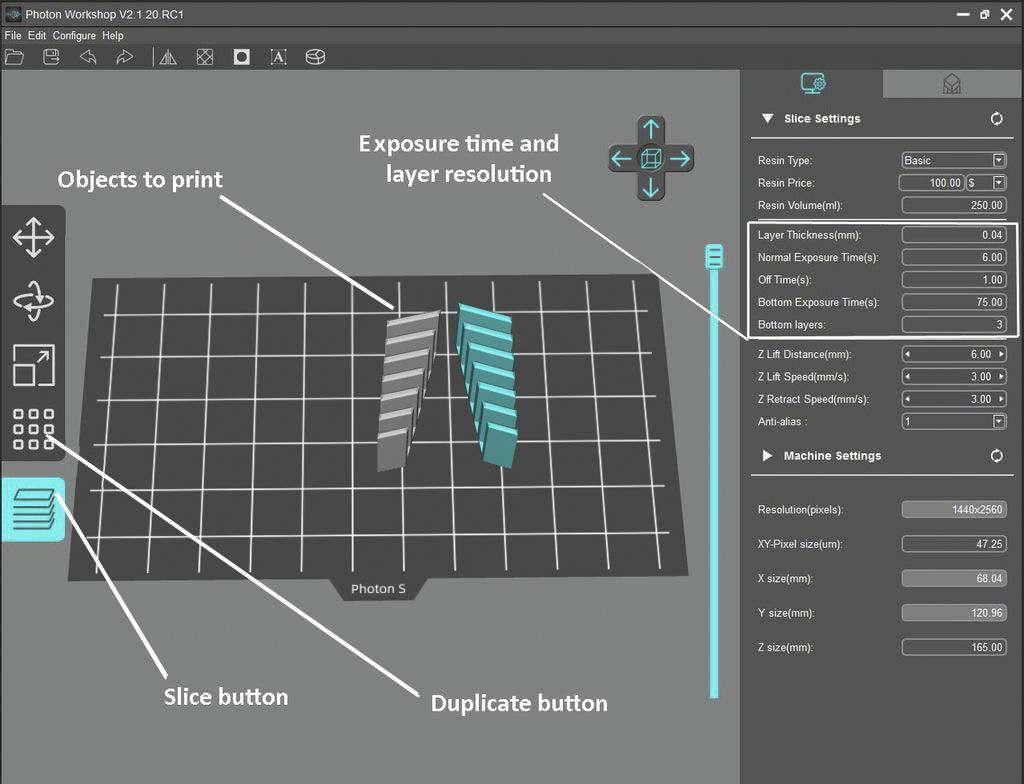
Task: Decrease Z Lift Distance with left arrow
Action: pyautogui.click(x=907, y=354)
